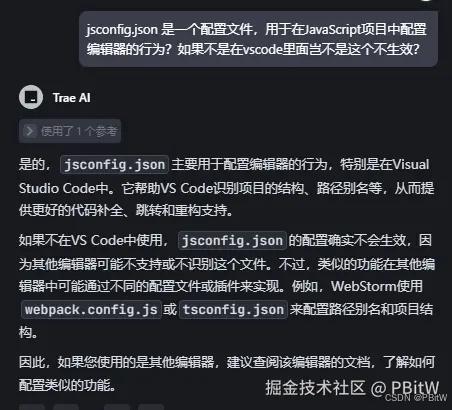Open the 使用了 1 个参考 reference chip

[70, 131]
